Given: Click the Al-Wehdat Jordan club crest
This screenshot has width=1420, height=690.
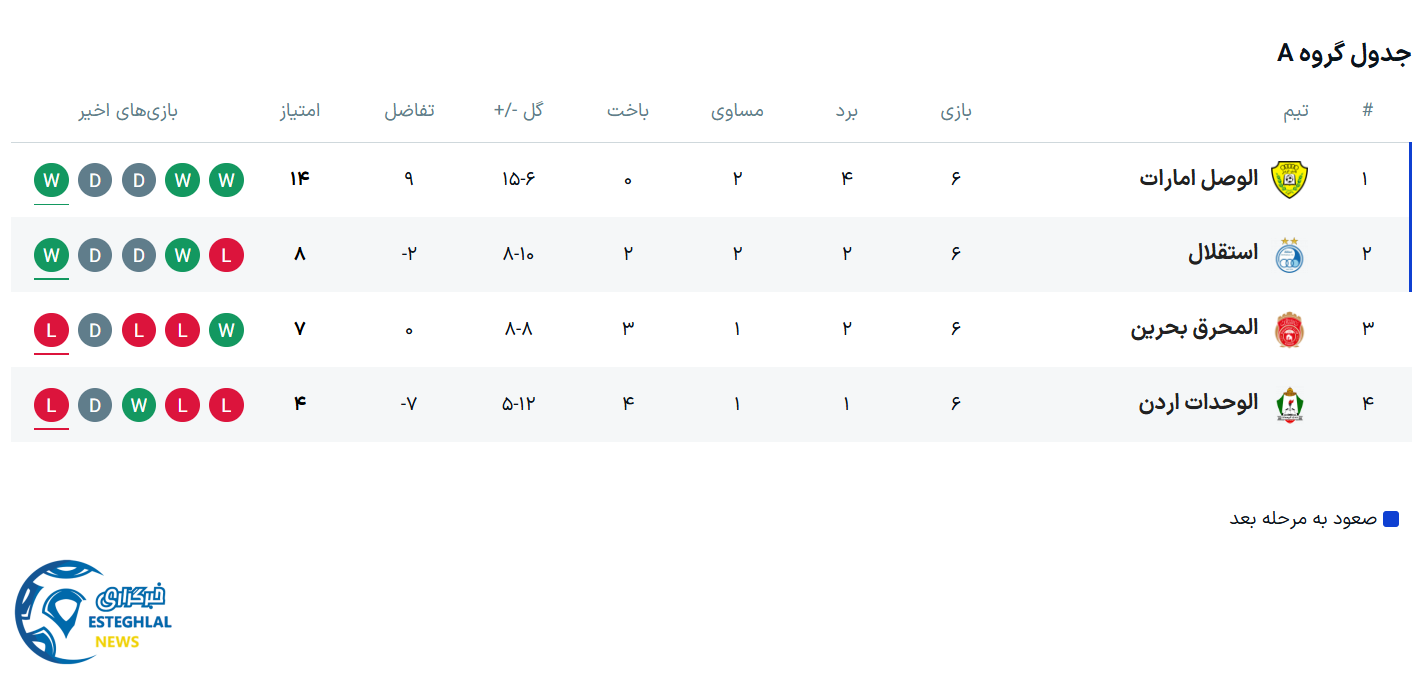Looking at the screenshot, I should pos(1289,405).
